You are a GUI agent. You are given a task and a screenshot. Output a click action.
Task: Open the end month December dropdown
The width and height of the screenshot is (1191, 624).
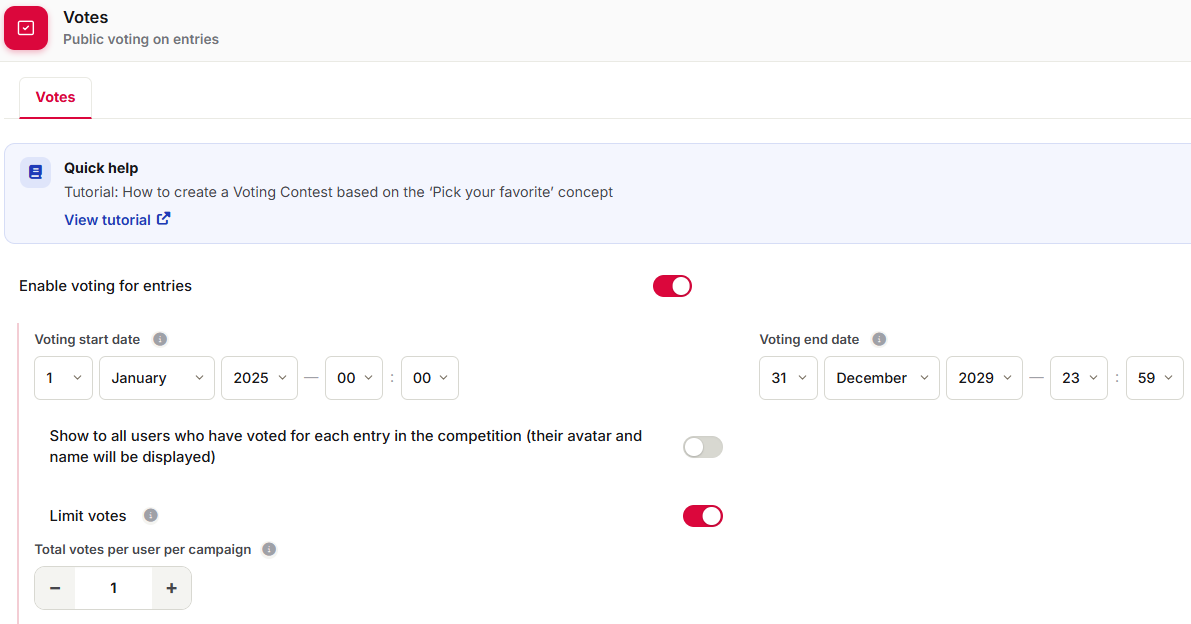coord(882,378)
